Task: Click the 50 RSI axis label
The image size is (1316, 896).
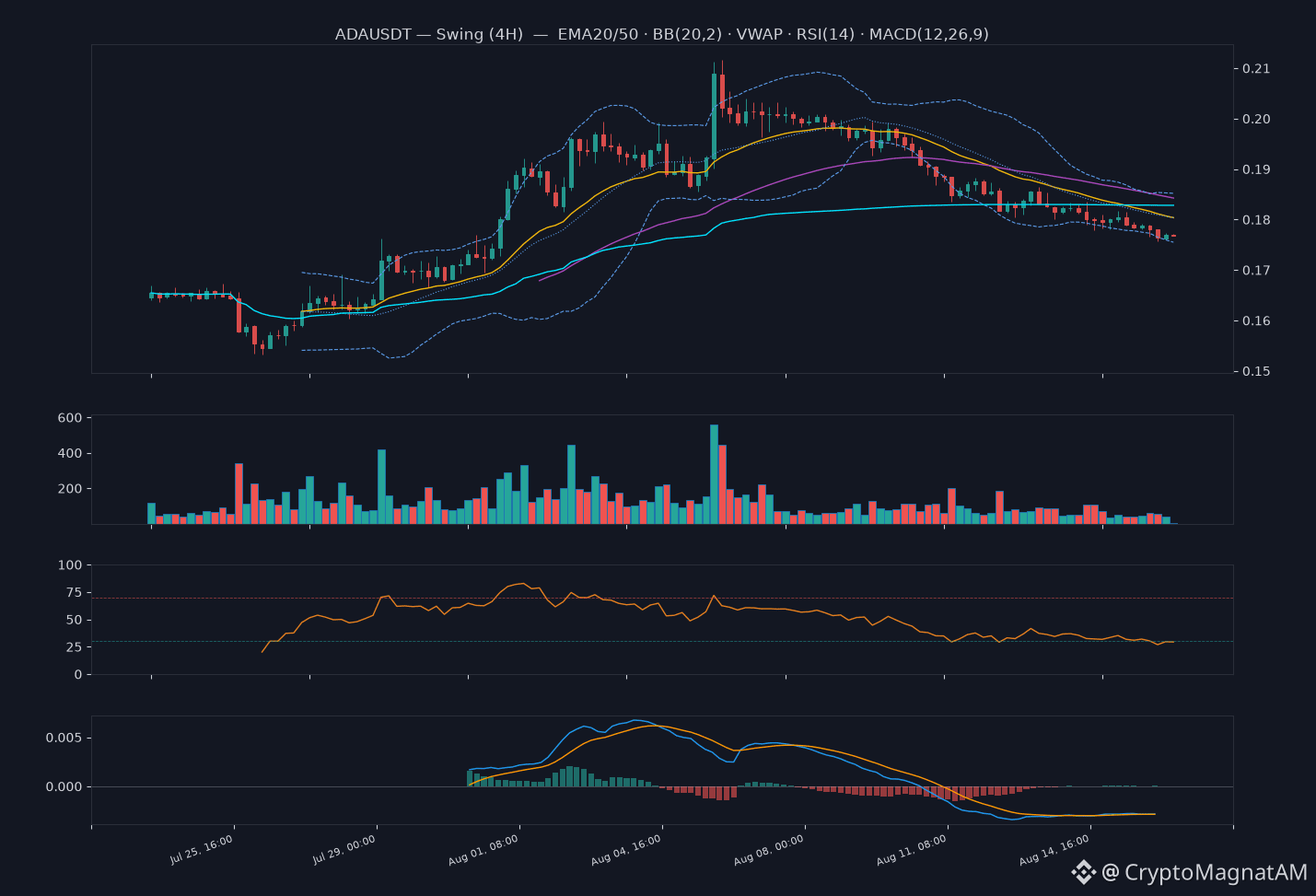Action: click(x=75, y=621)
